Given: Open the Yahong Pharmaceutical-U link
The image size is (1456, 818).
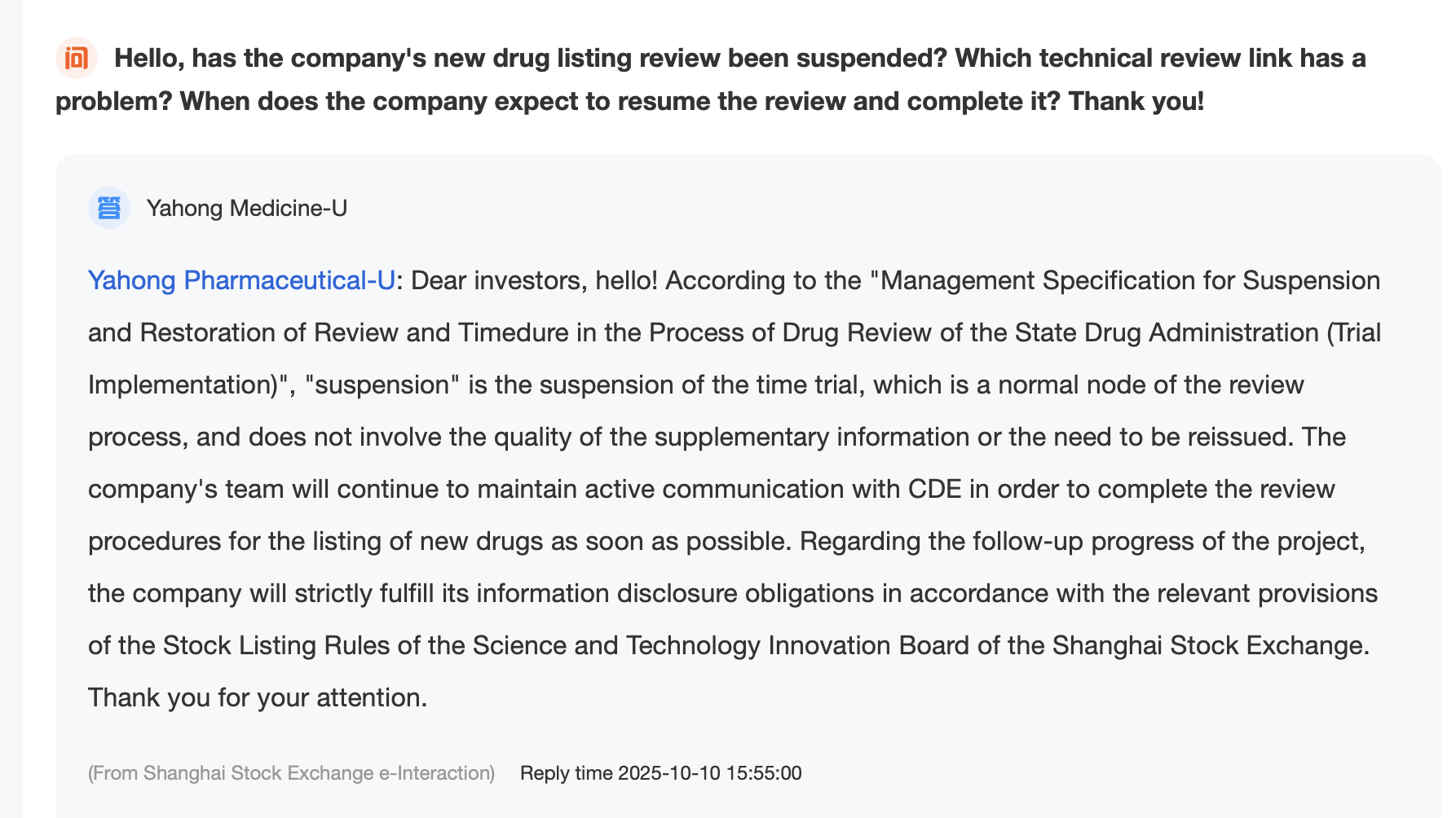Looking at the screenshot, I should click(241, 280).
